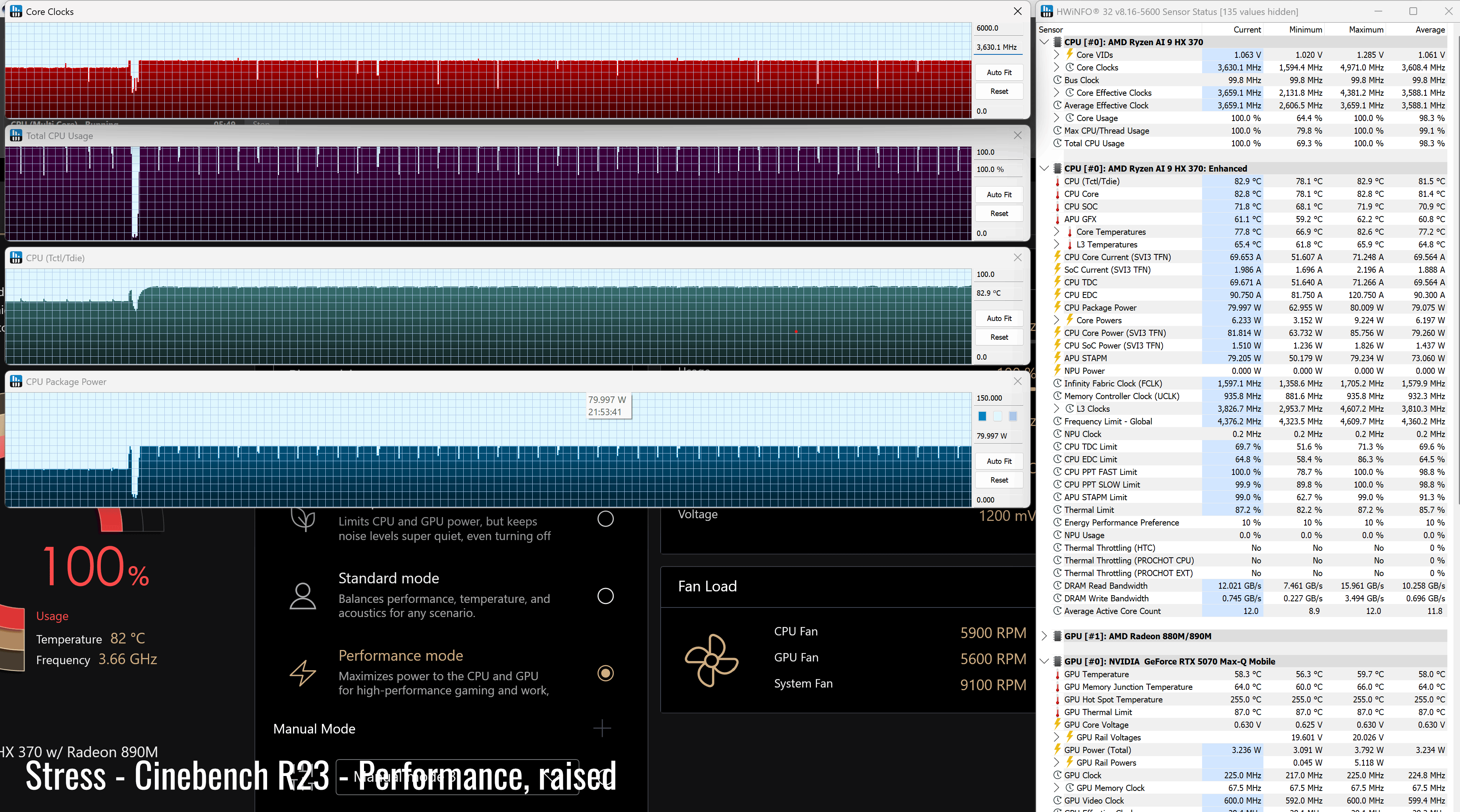Expand Core Effective Clocks row
Screen dimensions: 1460x812
[1056, 93]
